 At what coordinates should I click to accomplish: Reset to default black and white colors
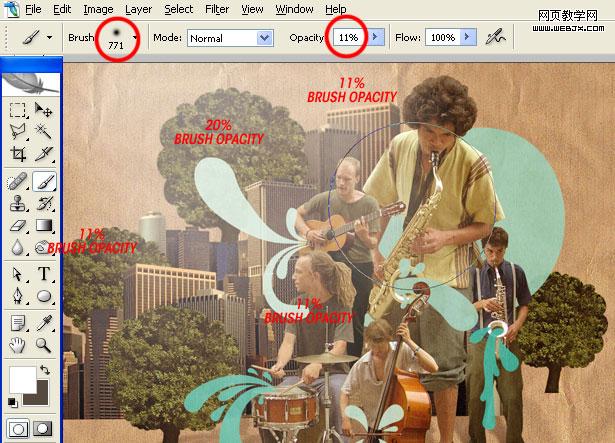(12, 402)
